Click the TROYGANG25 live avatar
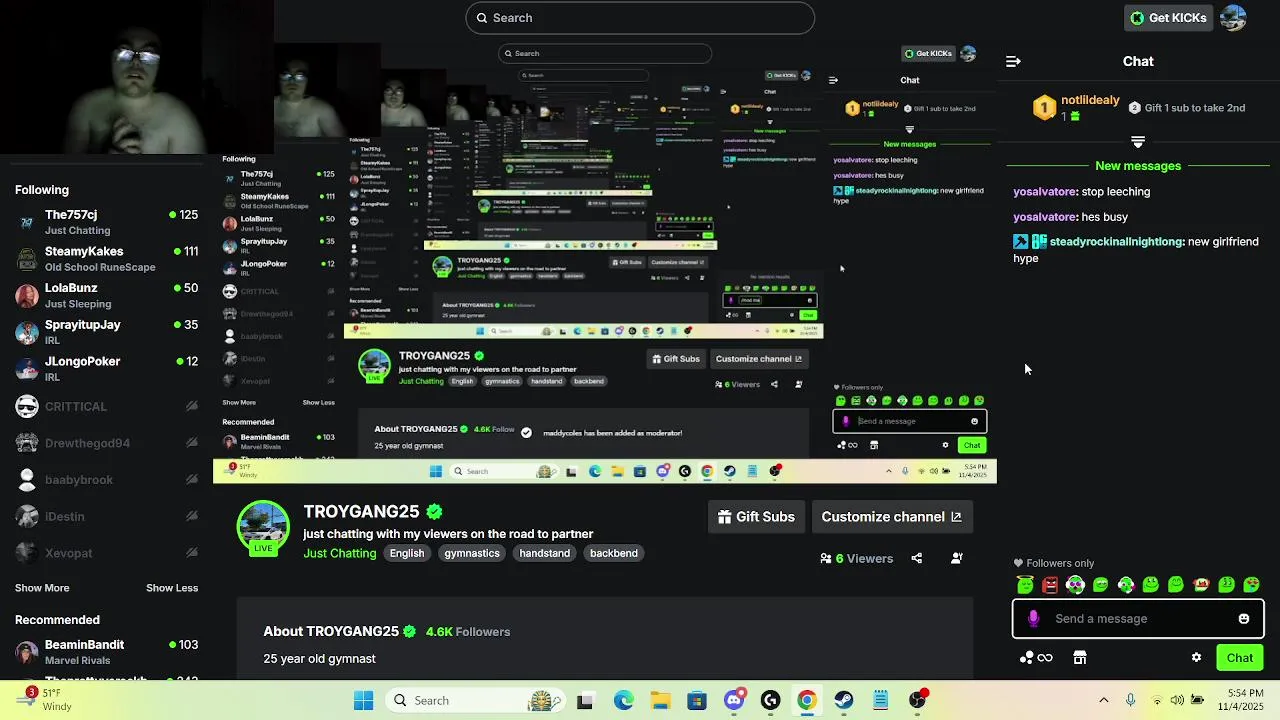1280x720 pixels. pyautogui.click(x=263, y=527)
